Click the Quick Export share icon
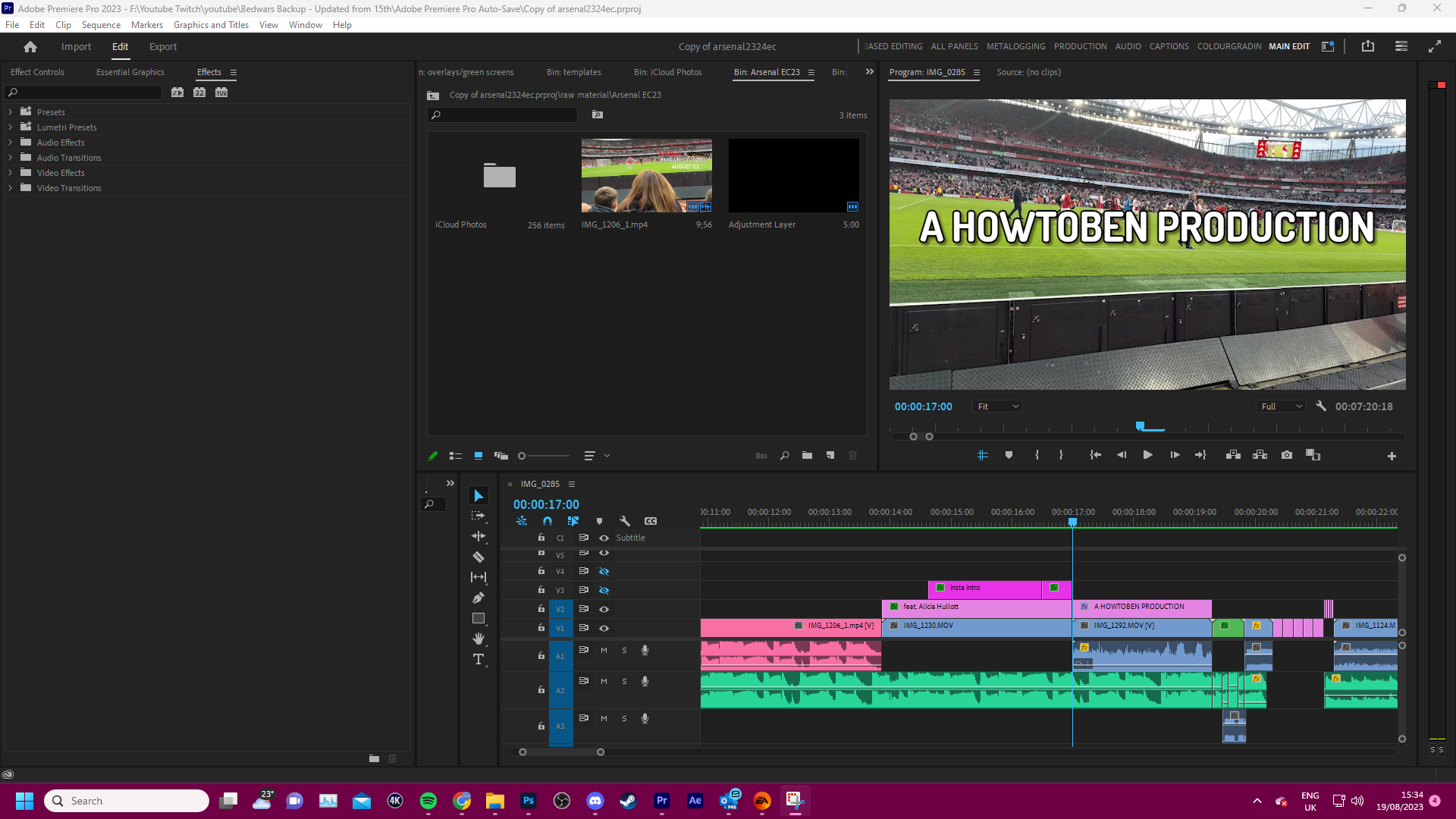Image resolution: width=1456 pixels, height=819 pixels. click(x=1368, y=46)
